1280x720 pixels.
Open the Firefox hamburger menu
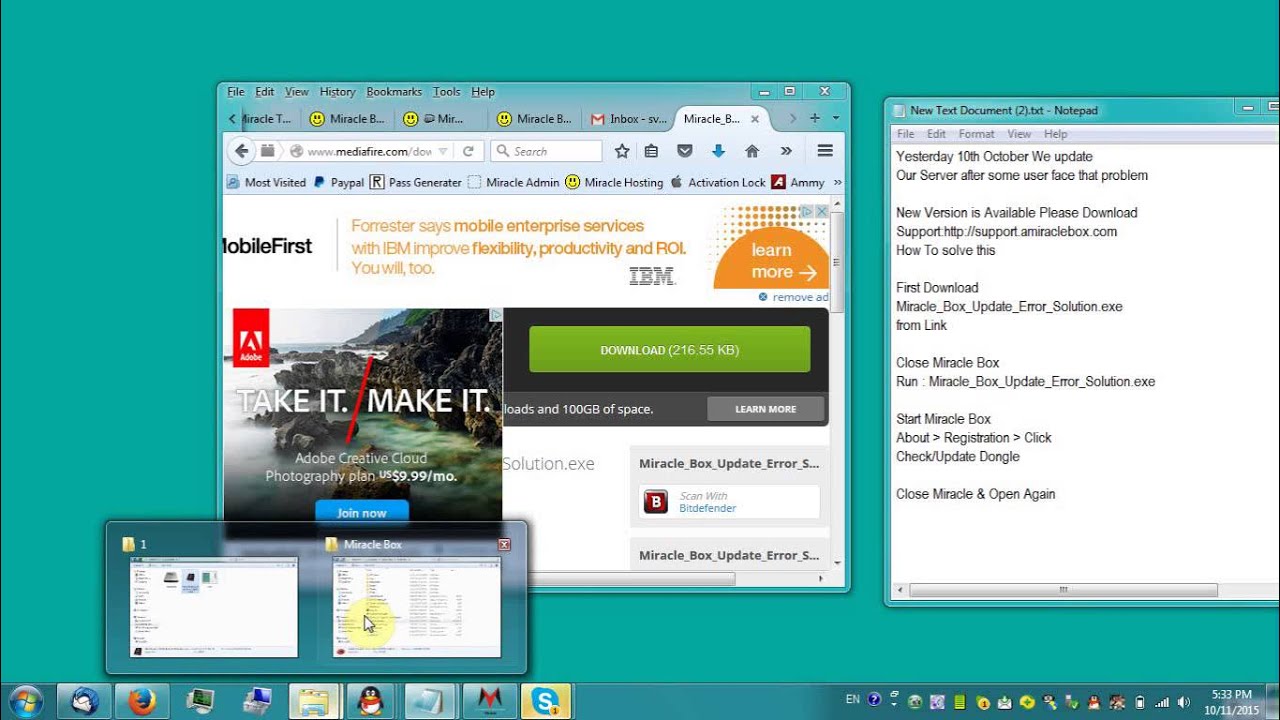coord(825,151)
